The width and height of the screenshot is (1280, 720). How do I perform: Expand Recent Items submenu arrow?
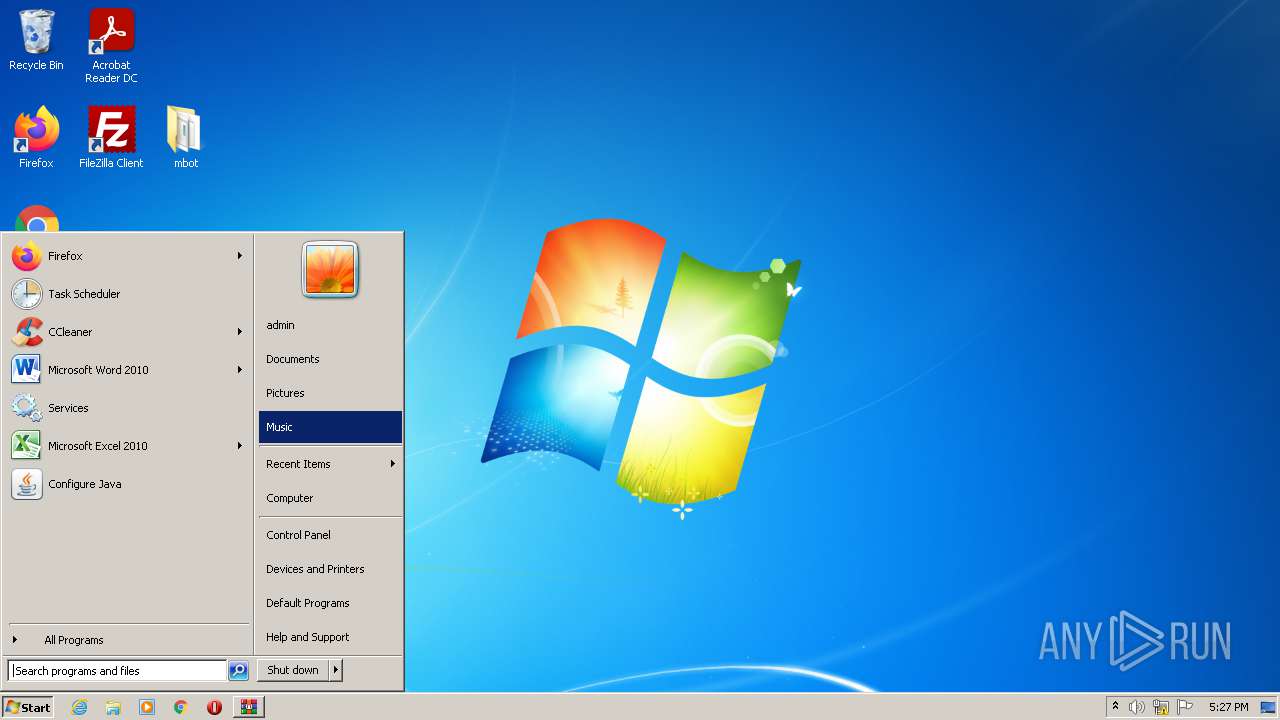[x=393, y=464]
